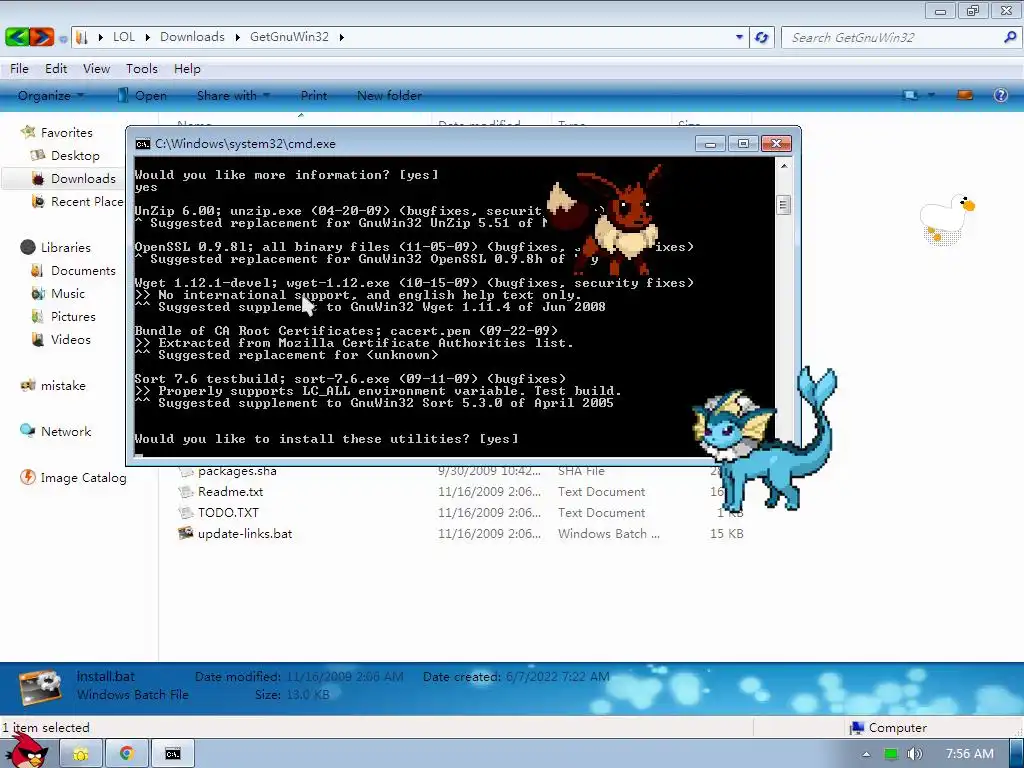
Task: Click the Angry Birds start button
Action: [27, 751]
